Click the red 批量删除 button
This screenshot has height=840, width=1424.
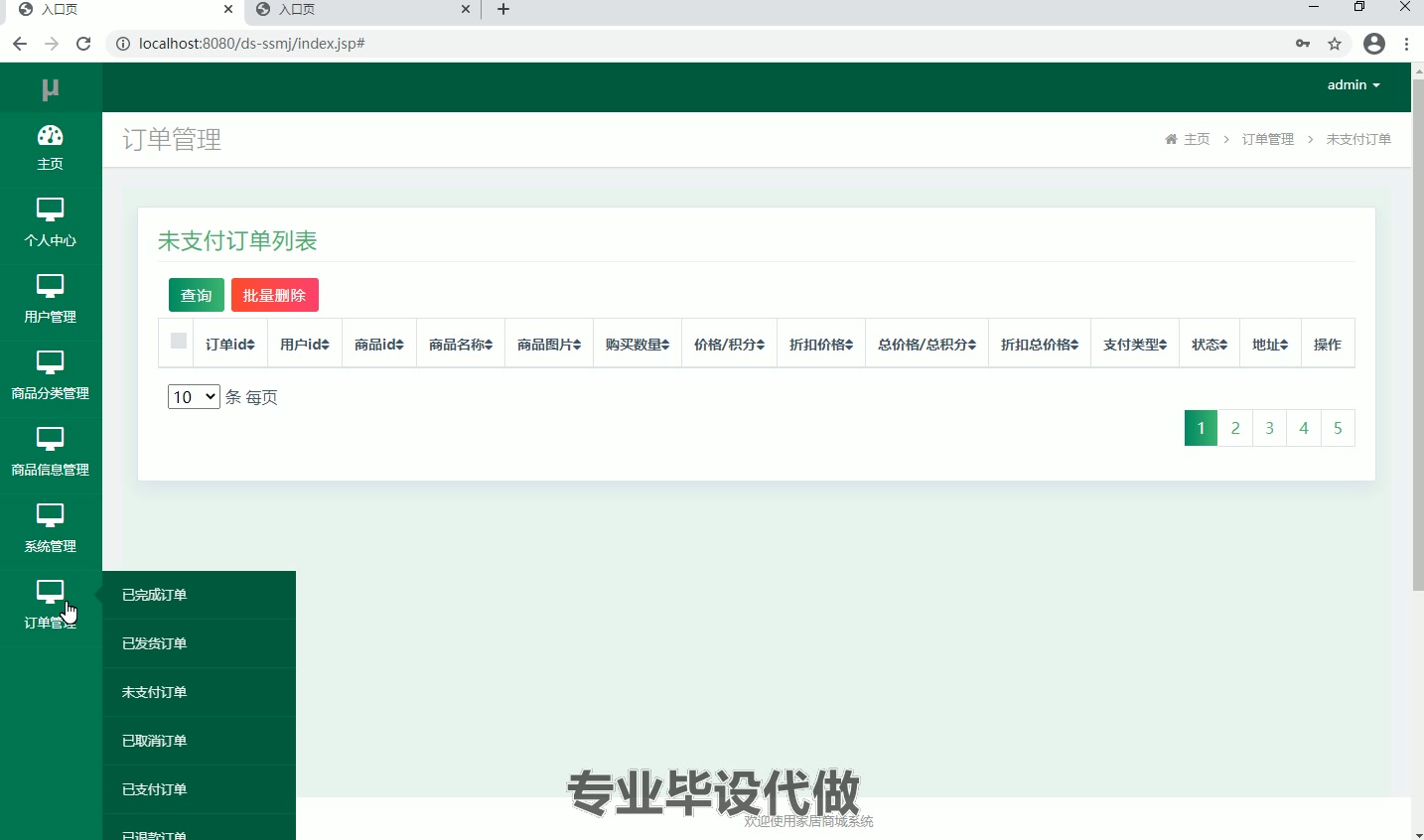pos(275,295)
